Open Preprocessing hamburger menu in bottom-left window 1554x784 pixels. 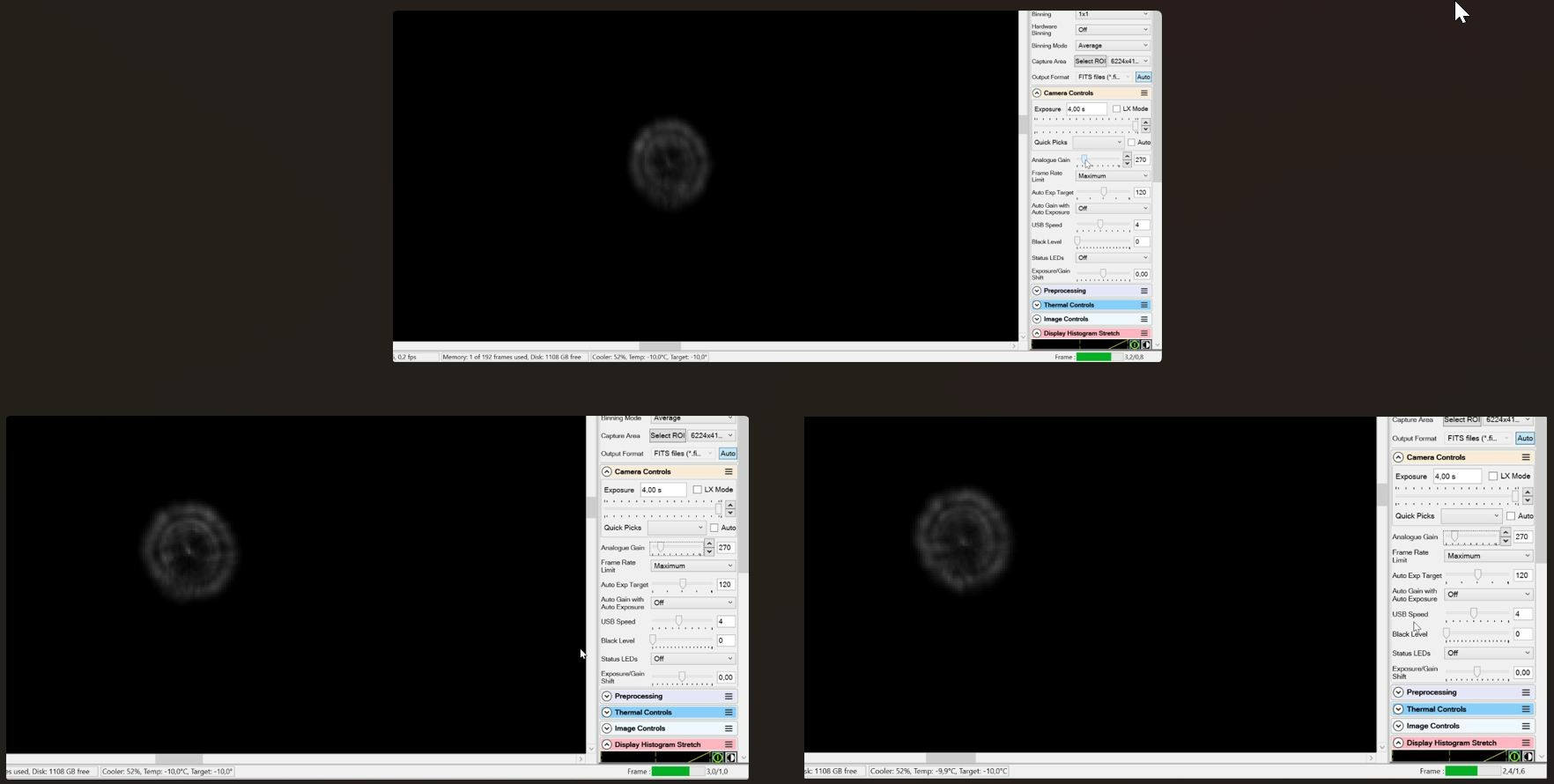[729, 697]
